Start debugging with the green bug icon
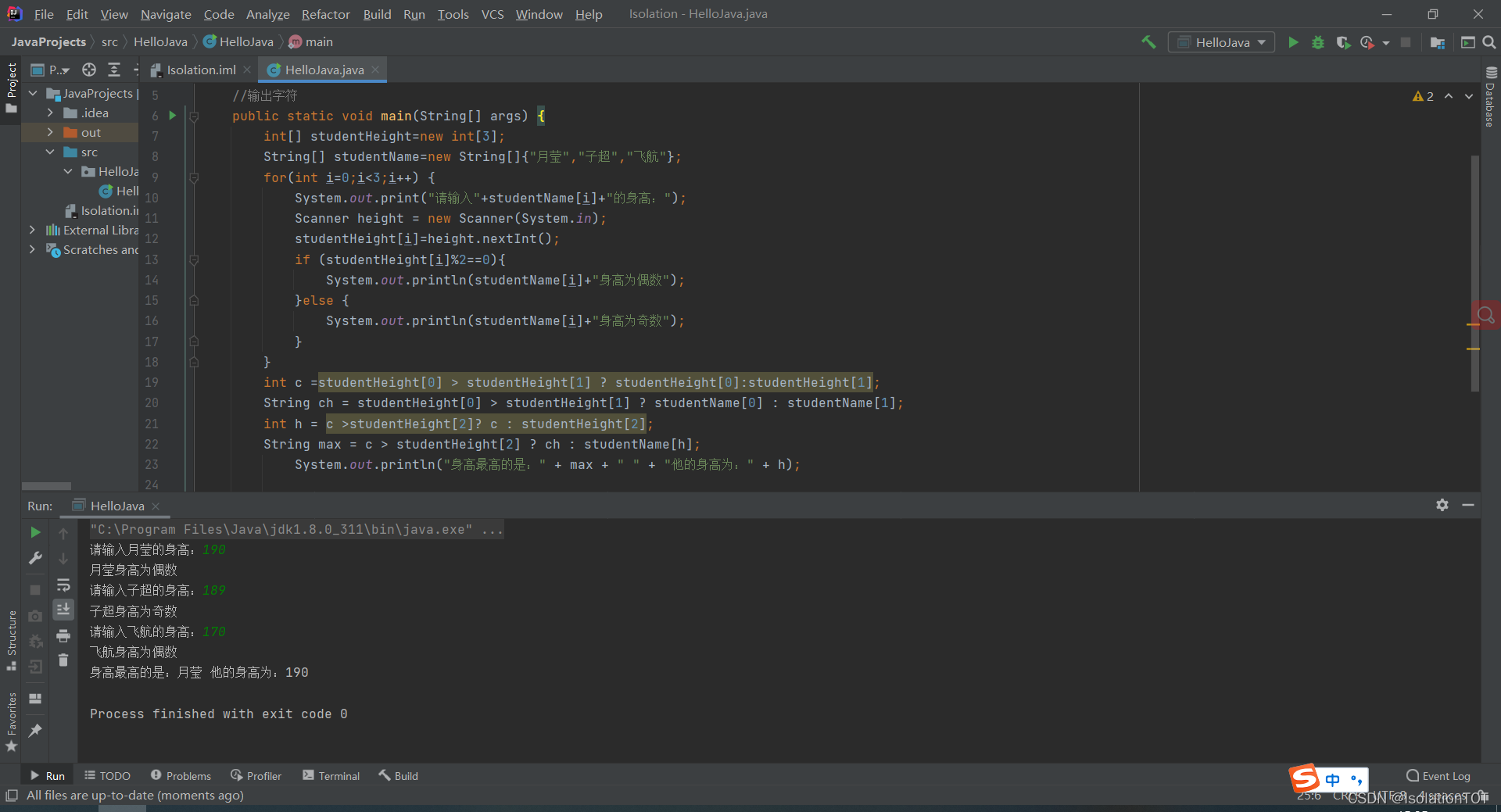 pos(1318,42)
